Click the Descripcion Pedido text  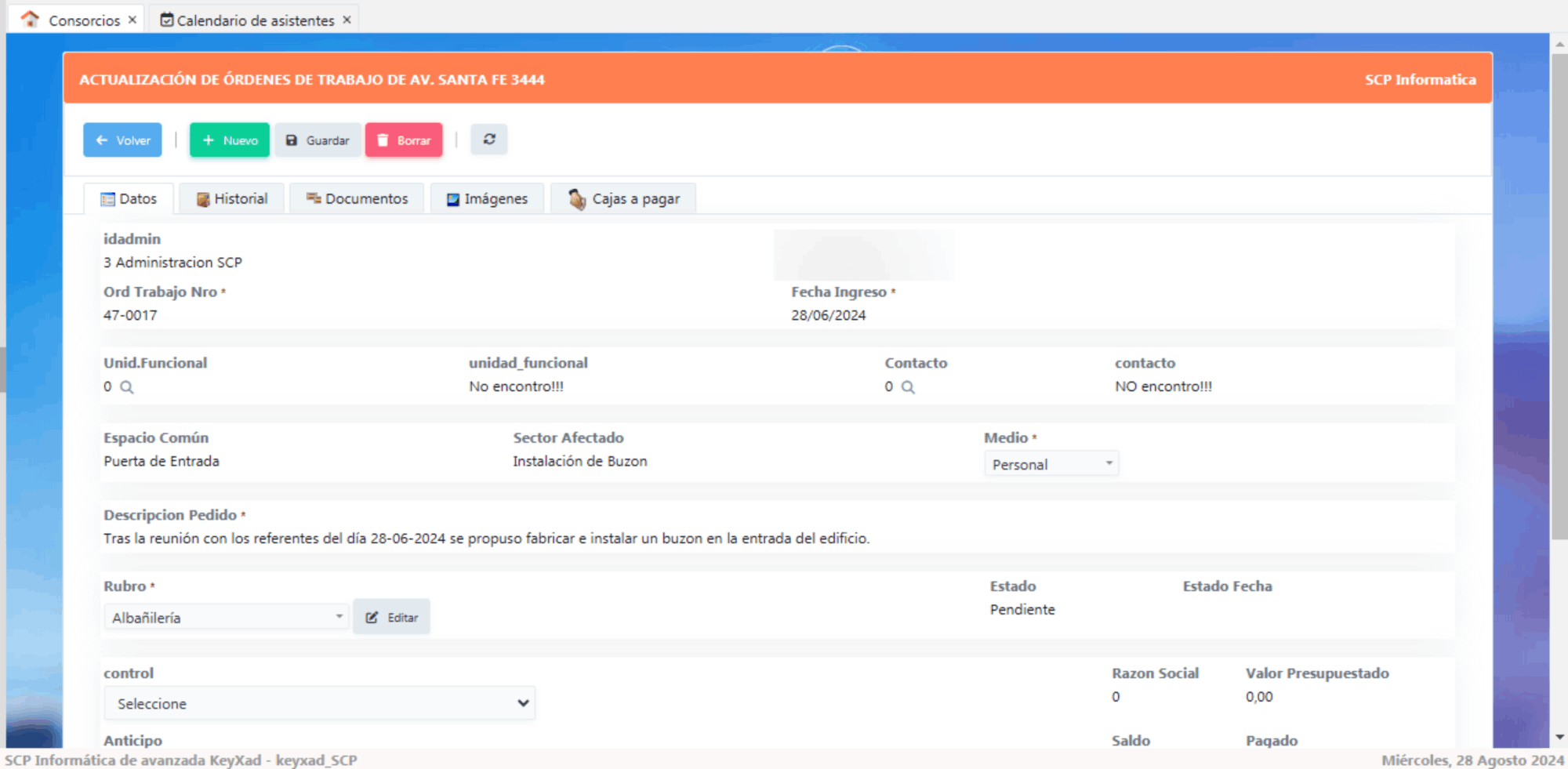coord(486,539)
